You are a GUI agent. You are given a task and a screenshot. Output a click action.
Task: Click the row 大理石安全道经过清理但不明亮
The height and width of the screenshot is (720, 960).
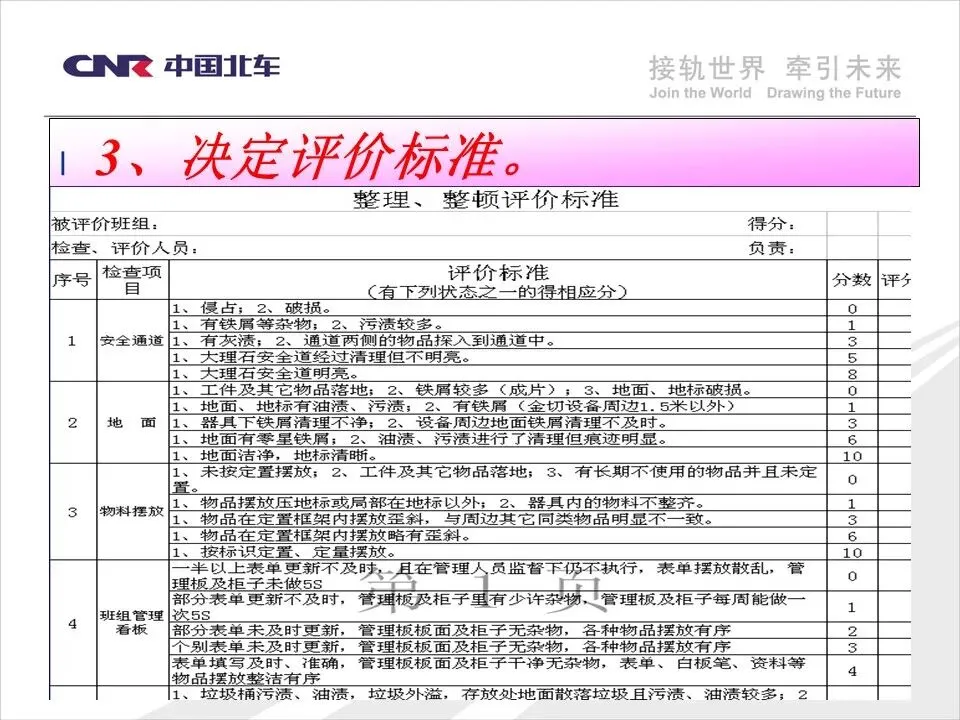498,357
